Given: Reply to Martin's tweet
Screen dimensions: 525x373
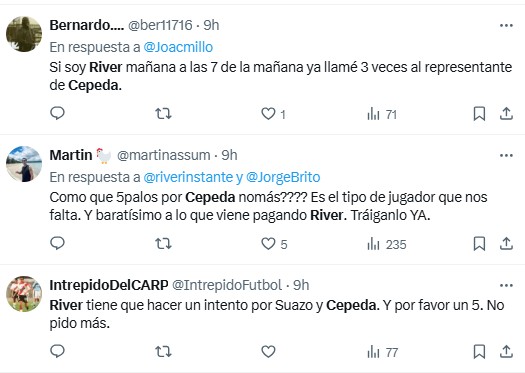Looking at the screenshot, I should pos(57,243).
